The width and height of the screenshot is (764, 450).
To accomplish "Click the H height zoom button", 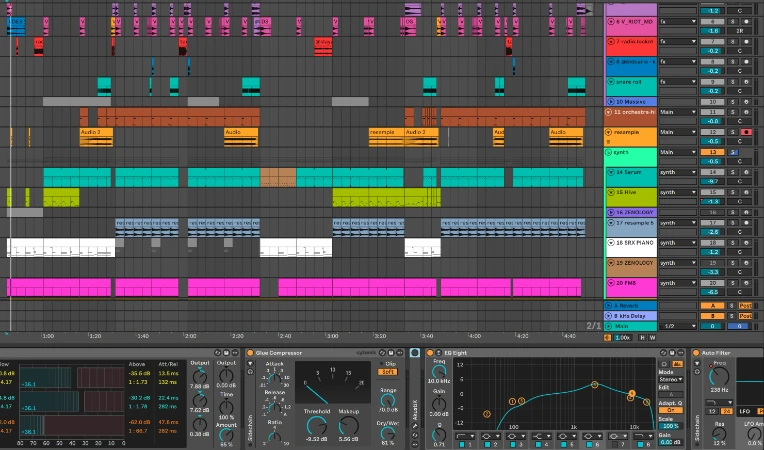I will (642, 338).
